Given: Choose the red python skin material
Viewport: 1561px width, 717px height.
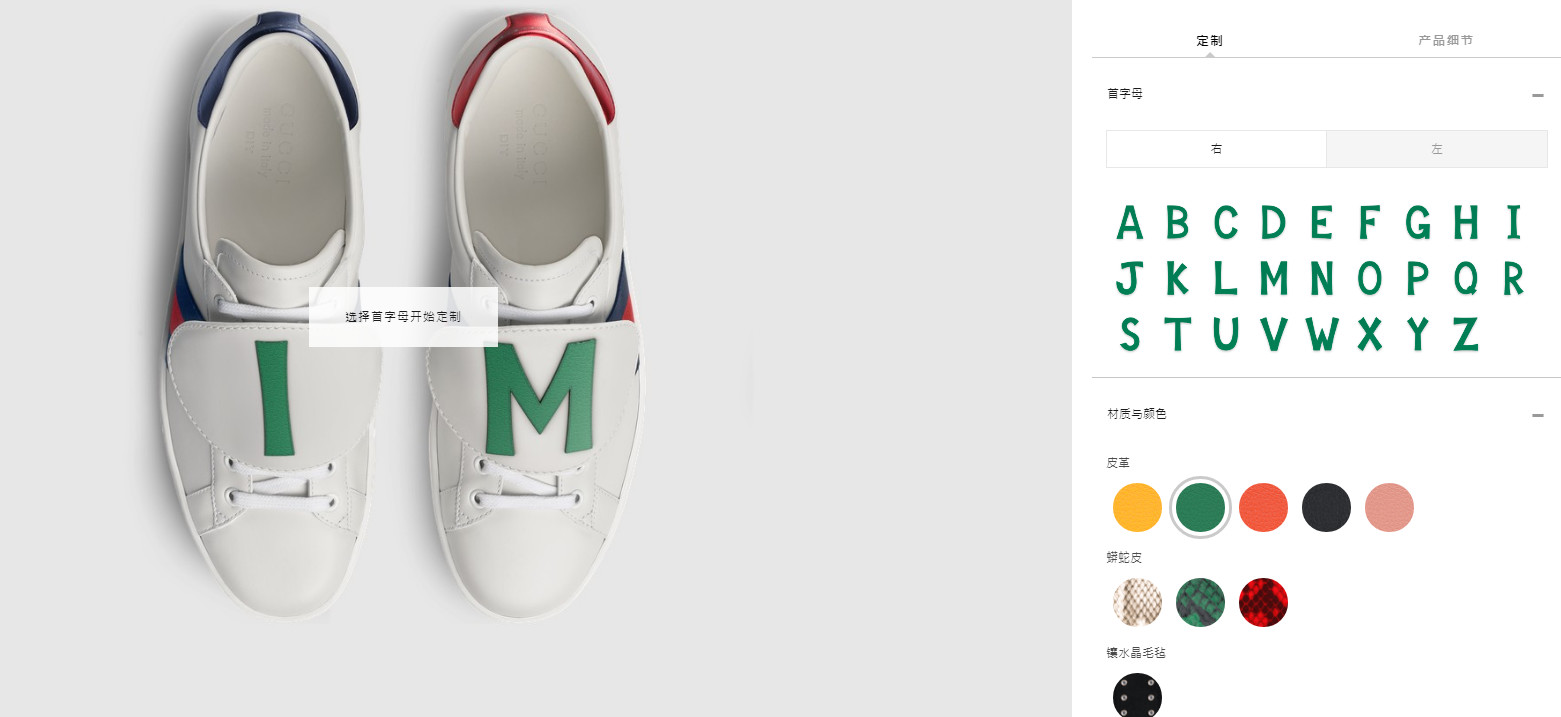Looking at the screenshot, I should click(x=1263, y=603).
